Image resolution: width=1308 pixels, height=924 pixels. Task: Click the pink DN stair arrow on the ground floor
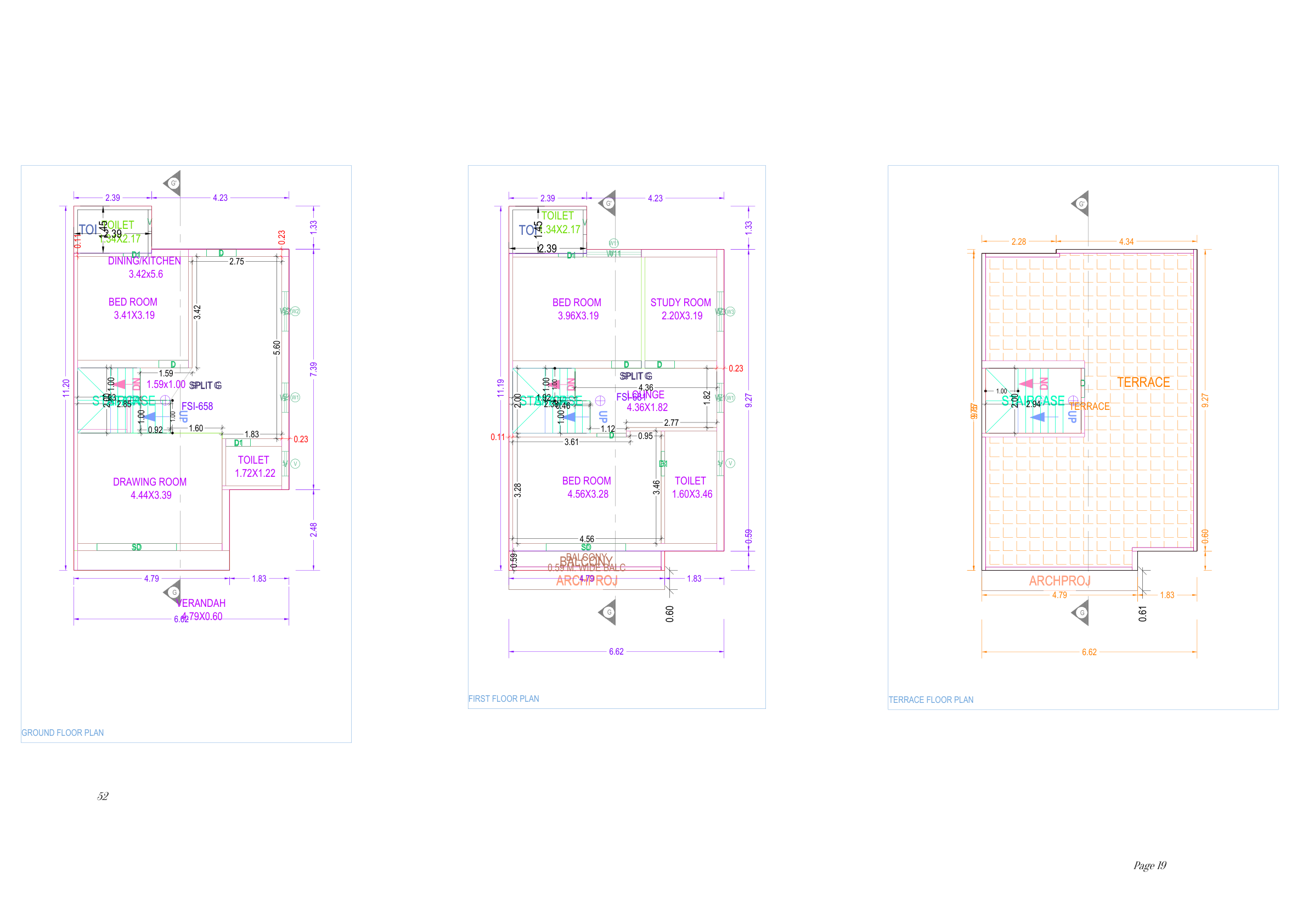pyautogui.click(x=120, y=384)
